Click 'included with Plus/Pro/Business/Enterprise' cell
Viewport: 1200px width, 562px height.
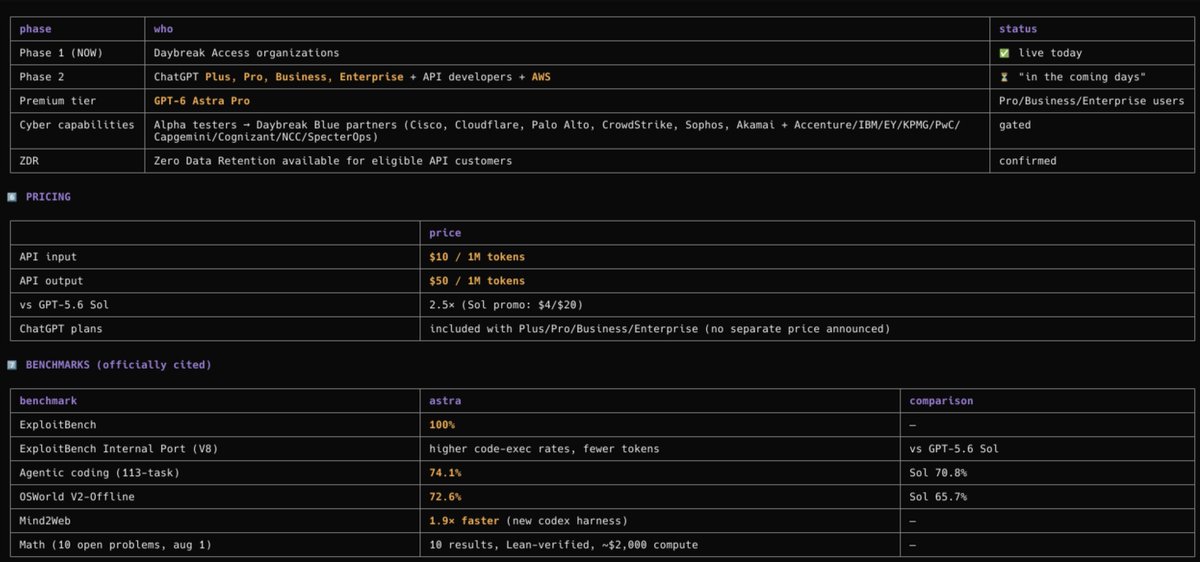pos(659,329)
